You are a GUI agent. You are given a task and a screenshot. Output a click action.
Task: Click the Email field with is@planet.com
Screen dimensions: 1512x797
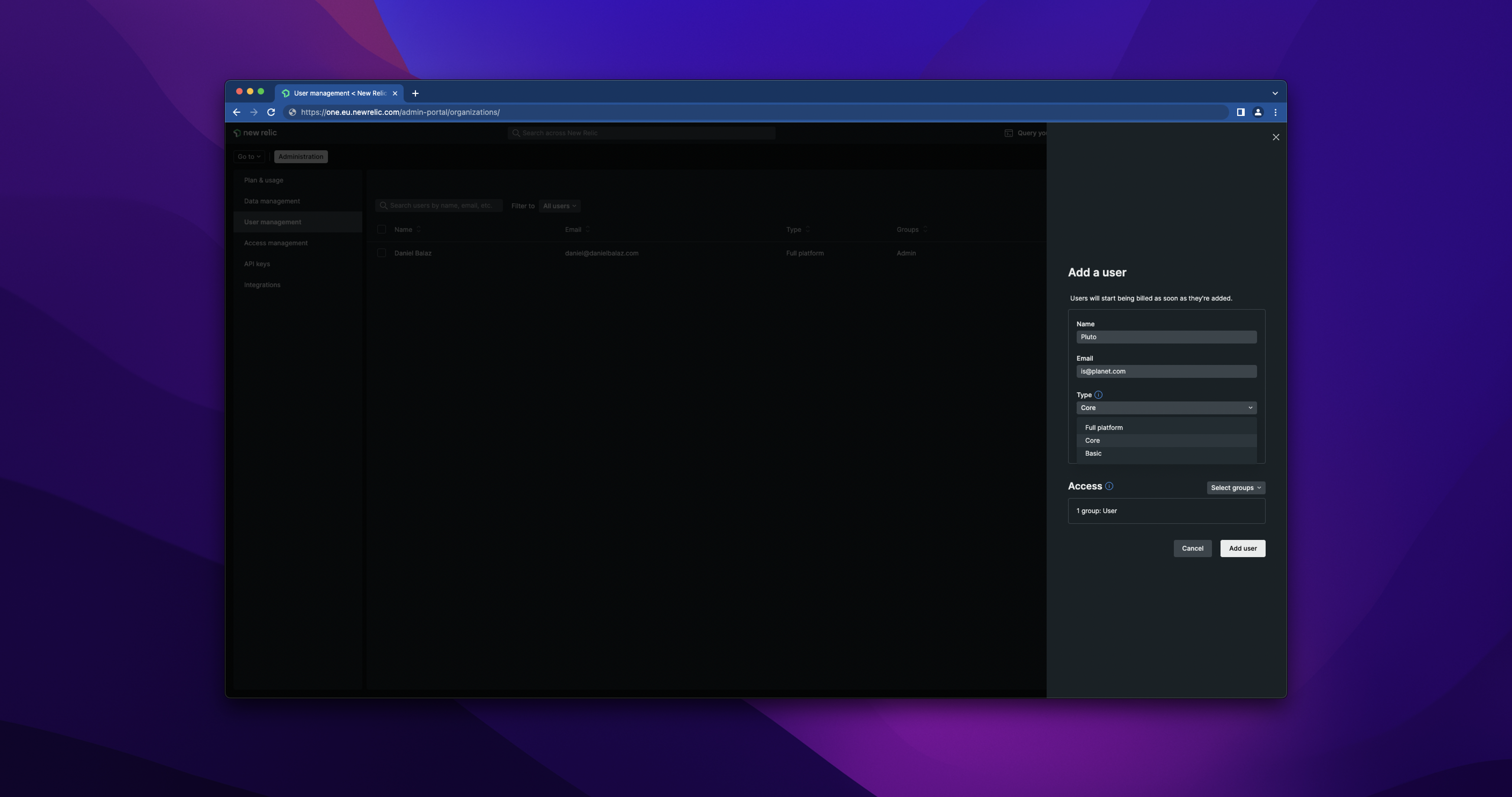pyautogui.click(x=1166, y=371)
